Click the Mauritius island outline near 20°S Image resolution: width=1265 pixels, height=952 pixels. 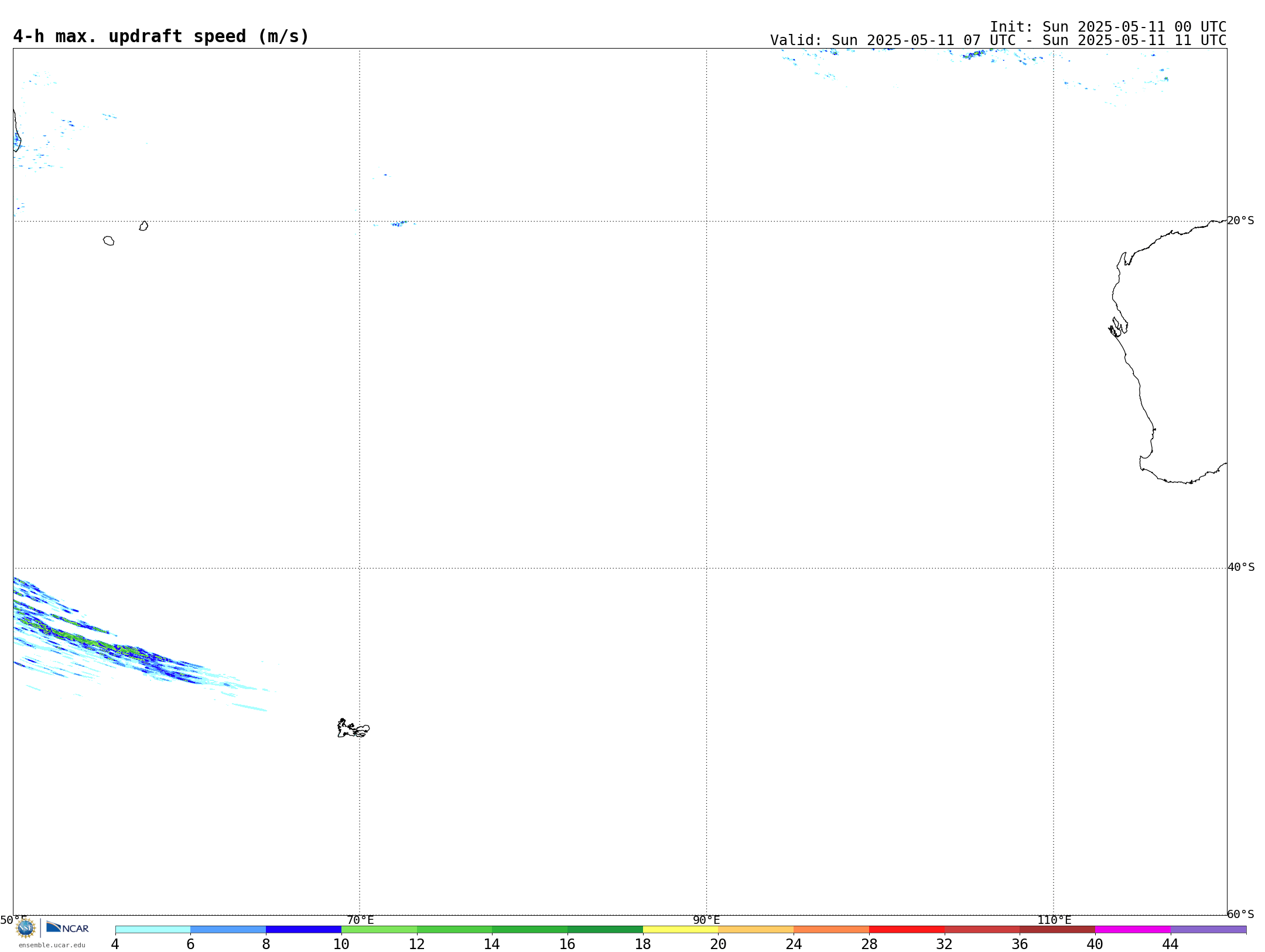coord(143,226)
